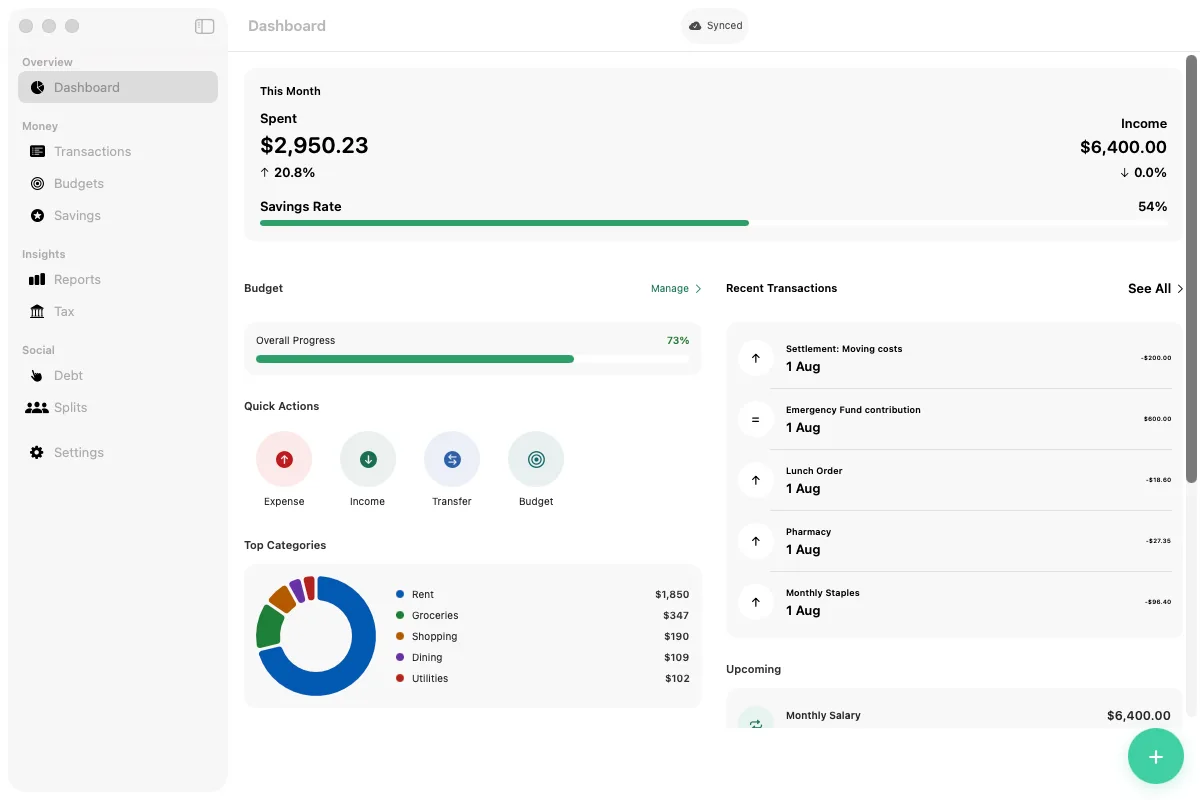Viewport: 1200px width, 800px height.
Task: Click the $6,400.00 income amount at top
Action: coord(1123,148)
